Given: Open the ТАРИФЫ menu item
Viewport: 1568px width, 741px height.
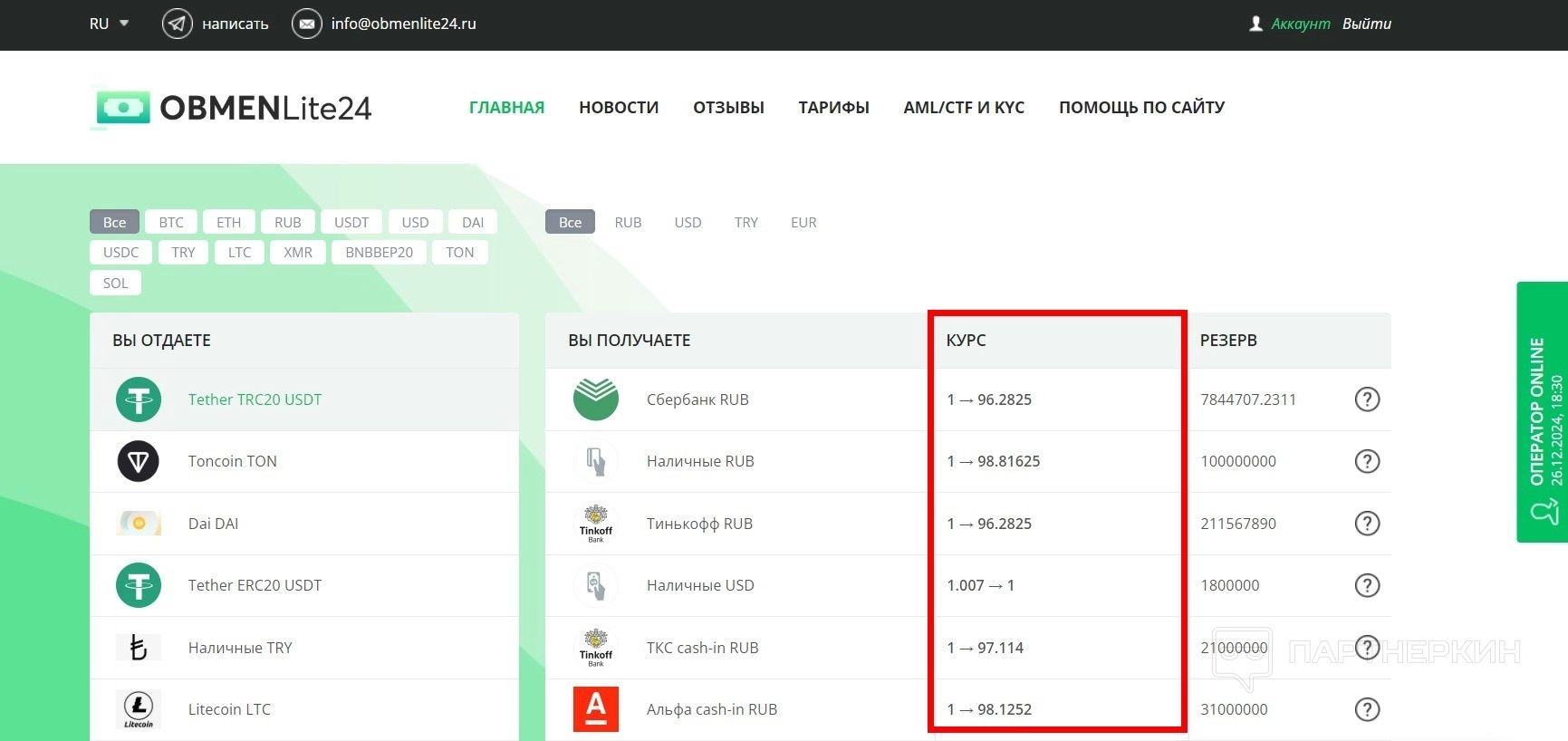Looking at the screenshot, I should point(834,108).
